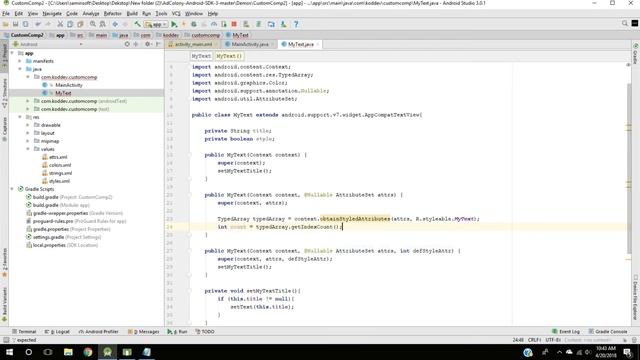Open the VCS menu
The height and width of the screenshot is (360, 640).
(x=176, y=13)
